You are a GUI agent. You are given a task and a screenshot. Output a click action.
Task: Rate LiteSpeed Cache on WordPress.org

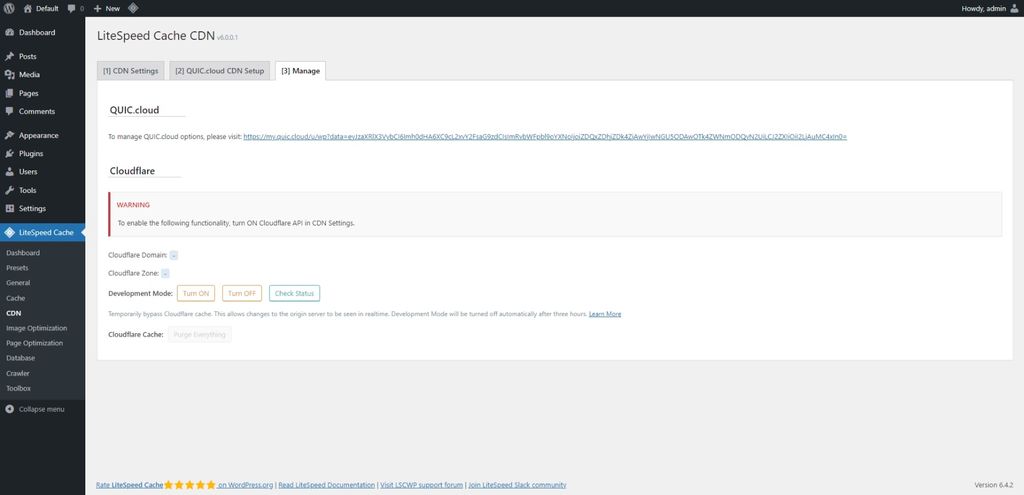[x=184, y=485]
